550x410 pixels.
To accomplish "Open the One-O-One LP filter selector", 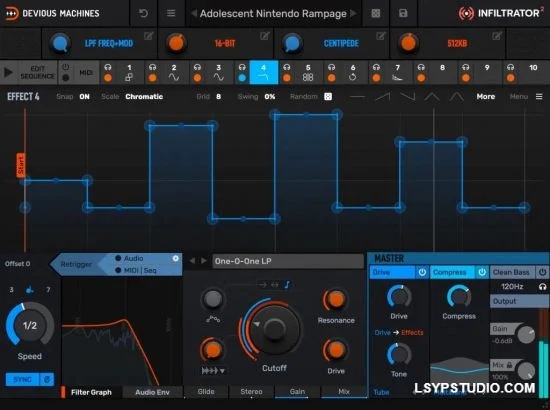I will [288, 261].
